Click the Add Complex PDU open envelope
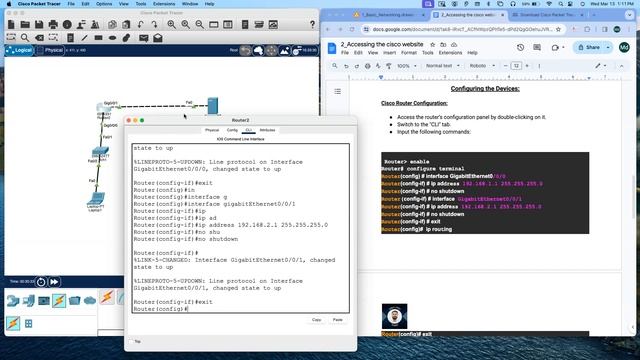 (x=158, y=38)
